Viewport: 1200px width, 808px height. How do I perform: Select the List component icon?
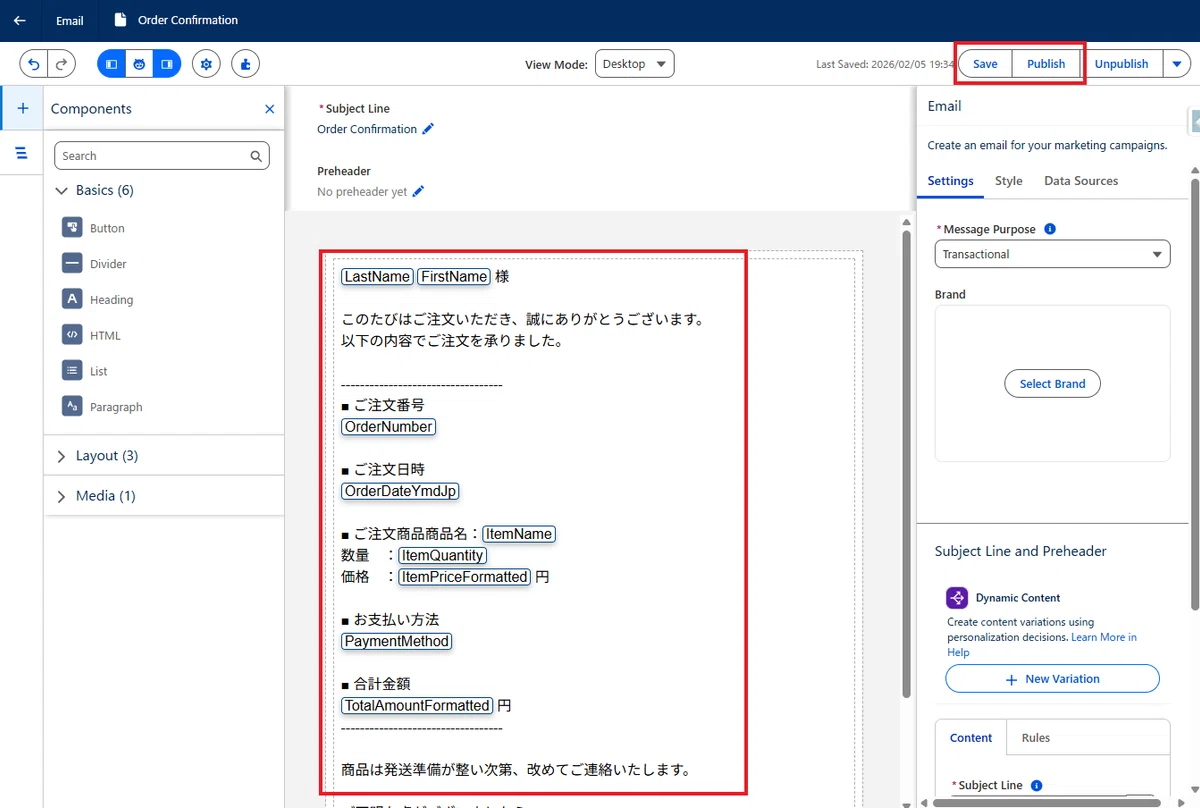tap(72, 371)
